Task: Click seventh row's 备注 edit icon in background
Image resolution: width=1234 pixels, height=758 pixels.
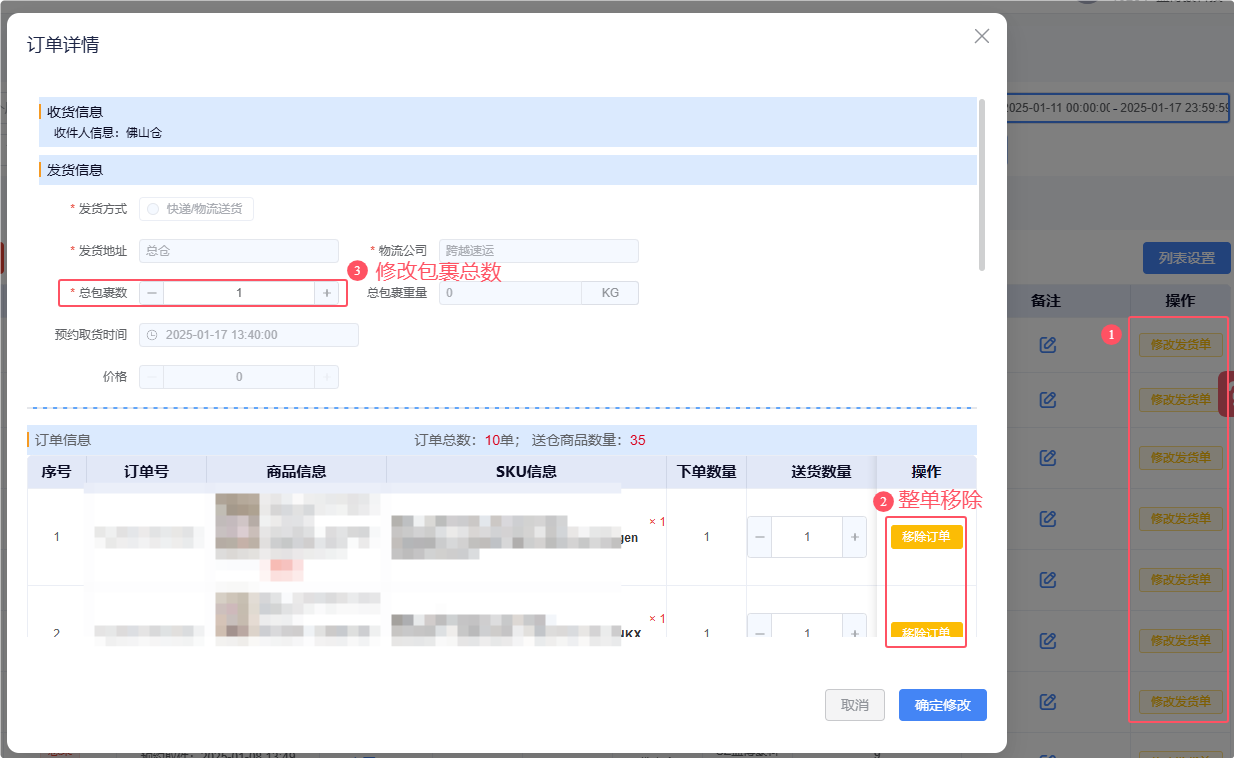Action: (1048, 702)
